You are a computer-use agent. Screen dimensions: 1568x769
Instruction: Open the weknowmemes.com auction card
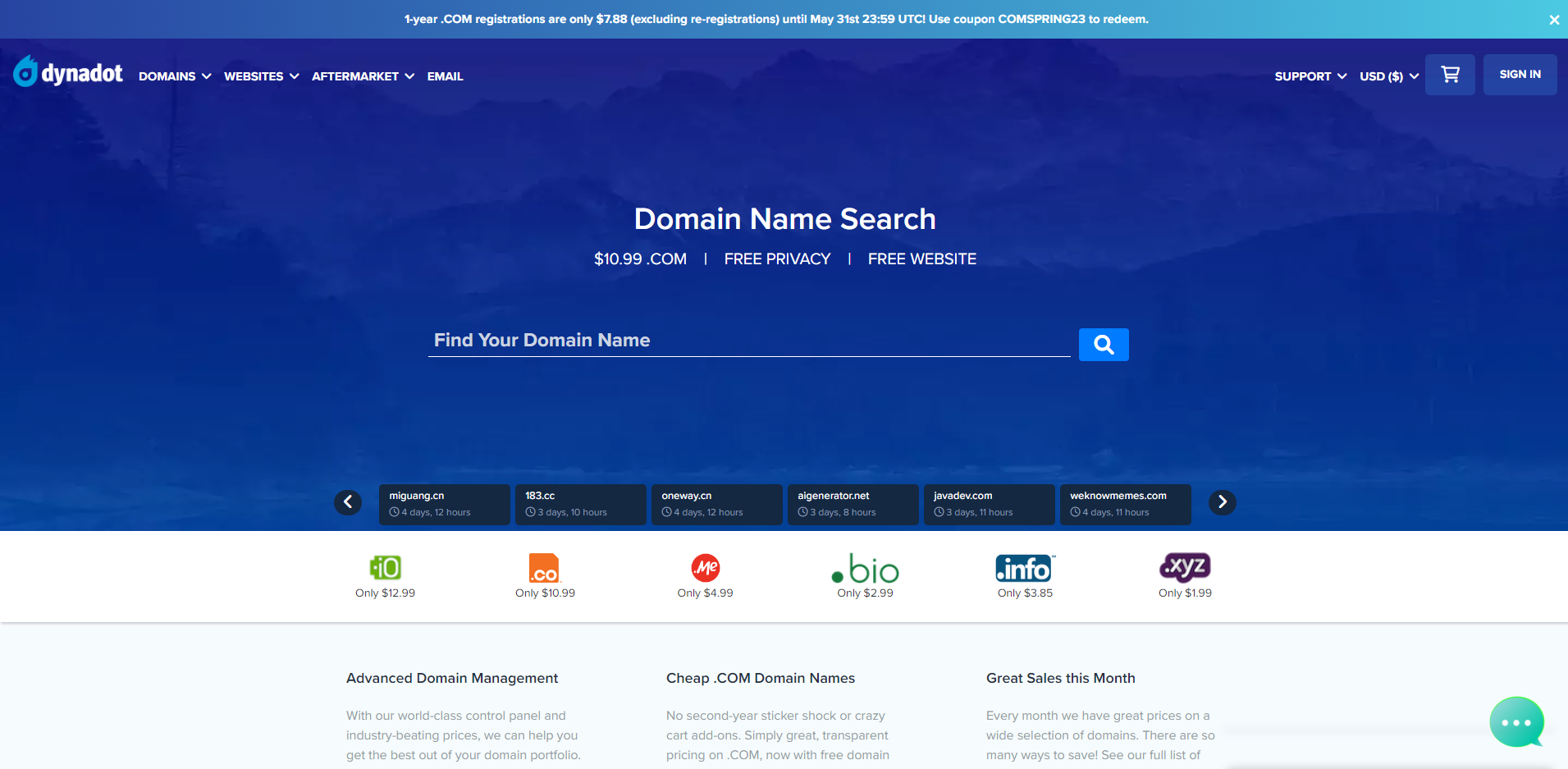click(1125, 504)
